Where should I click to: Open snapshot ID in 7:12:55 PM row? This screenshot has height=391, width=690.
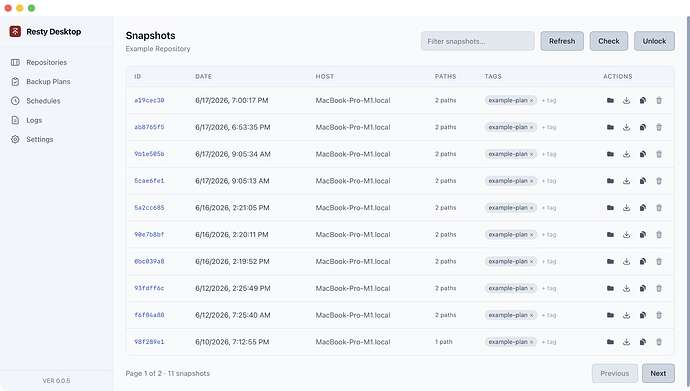click(149, 342)
